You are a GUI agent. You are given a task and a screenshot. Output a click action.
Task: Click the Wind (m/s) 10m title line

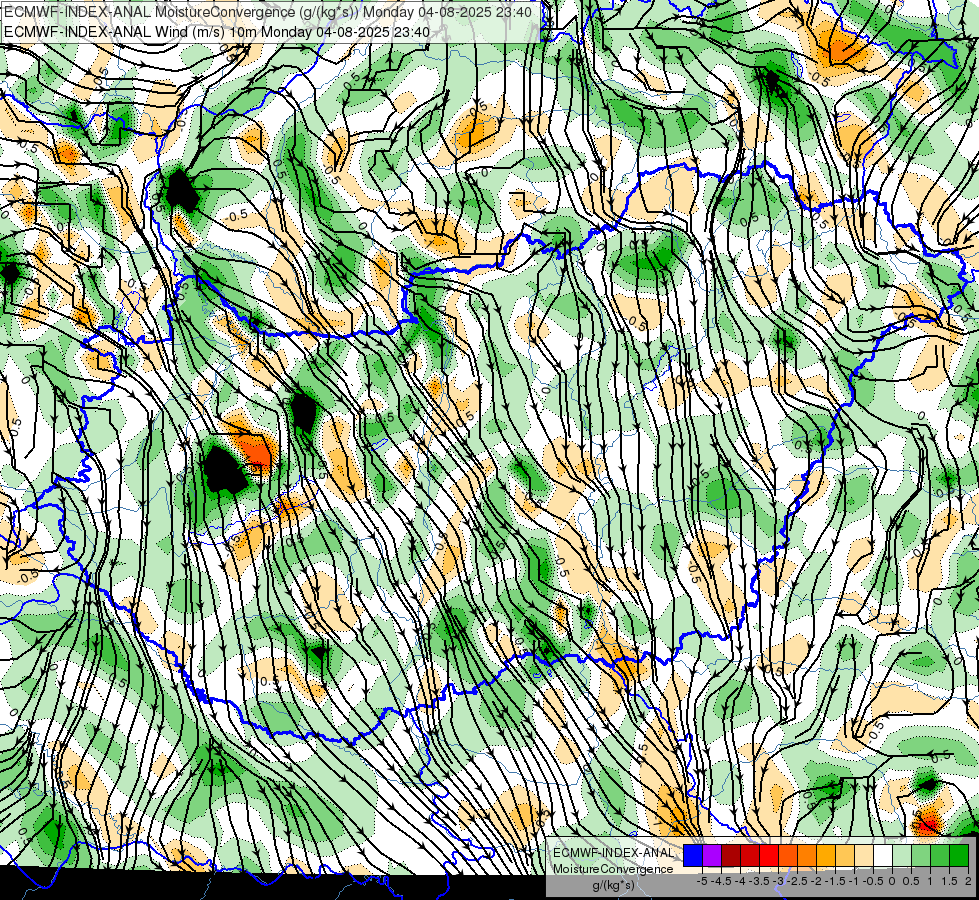point(217,32)
